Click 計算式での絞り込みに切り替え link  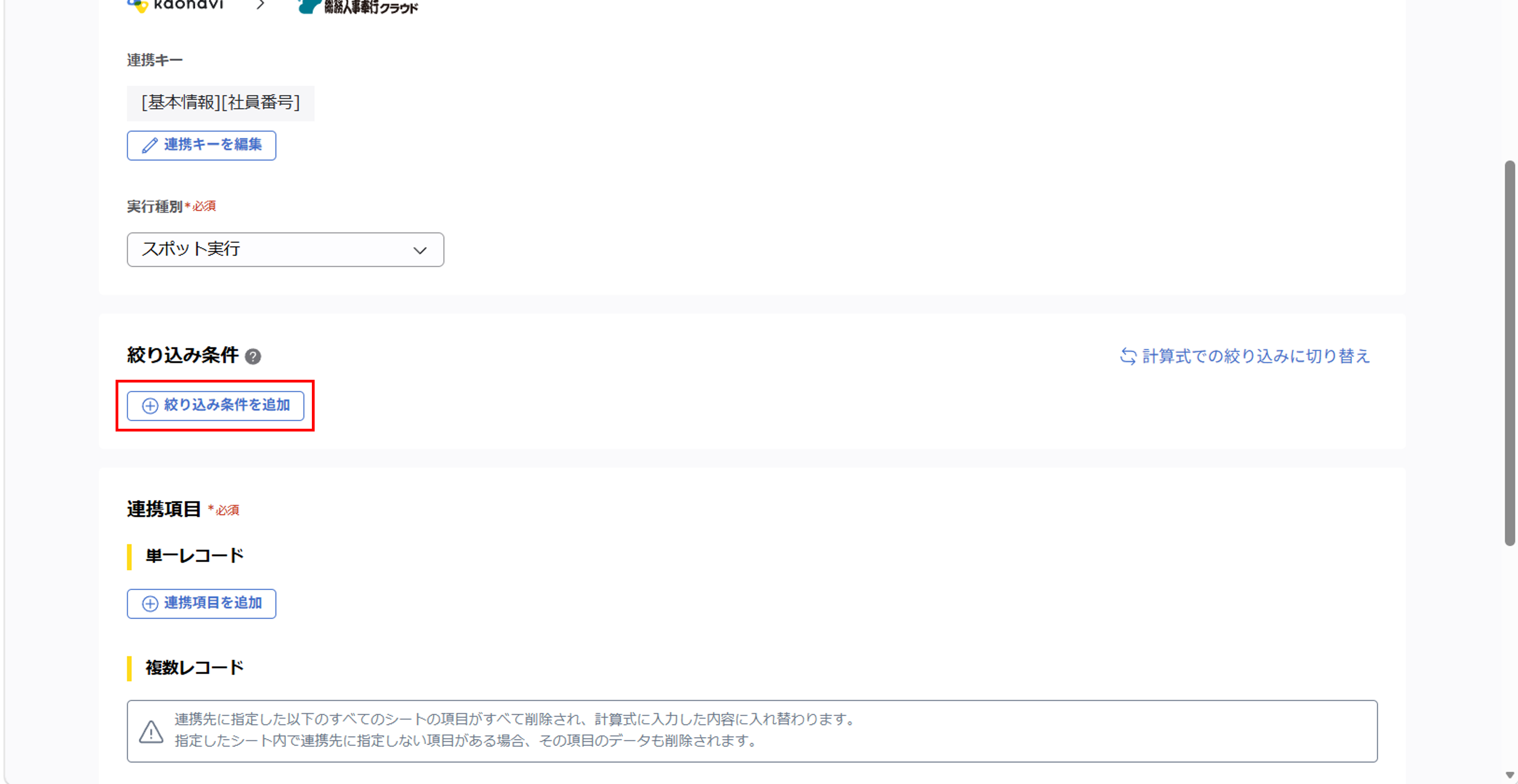[x=1244, y=356]
